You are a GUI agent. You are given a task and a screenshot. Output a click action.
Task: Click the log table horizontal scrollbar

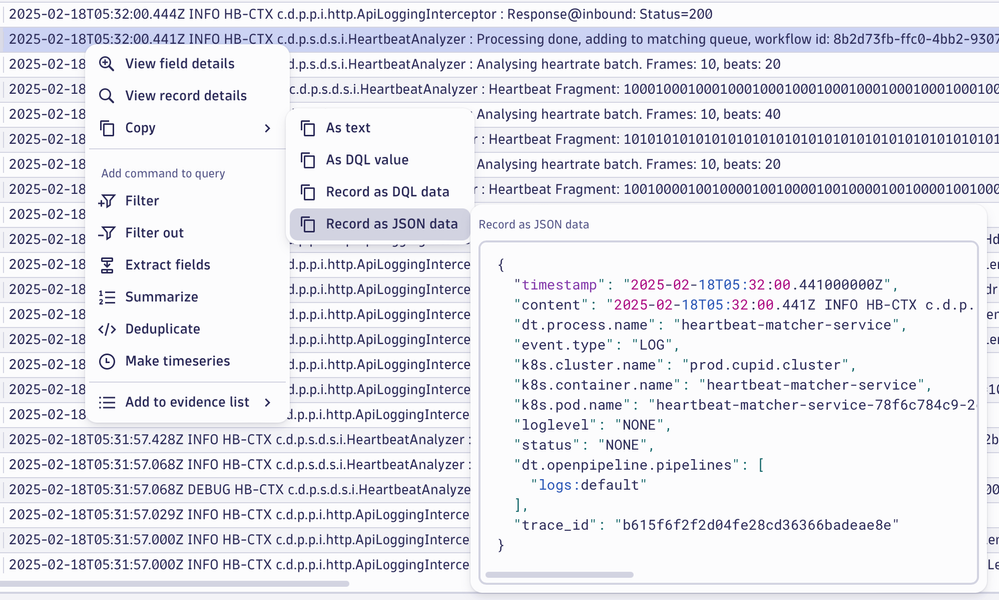pos(175,583)
